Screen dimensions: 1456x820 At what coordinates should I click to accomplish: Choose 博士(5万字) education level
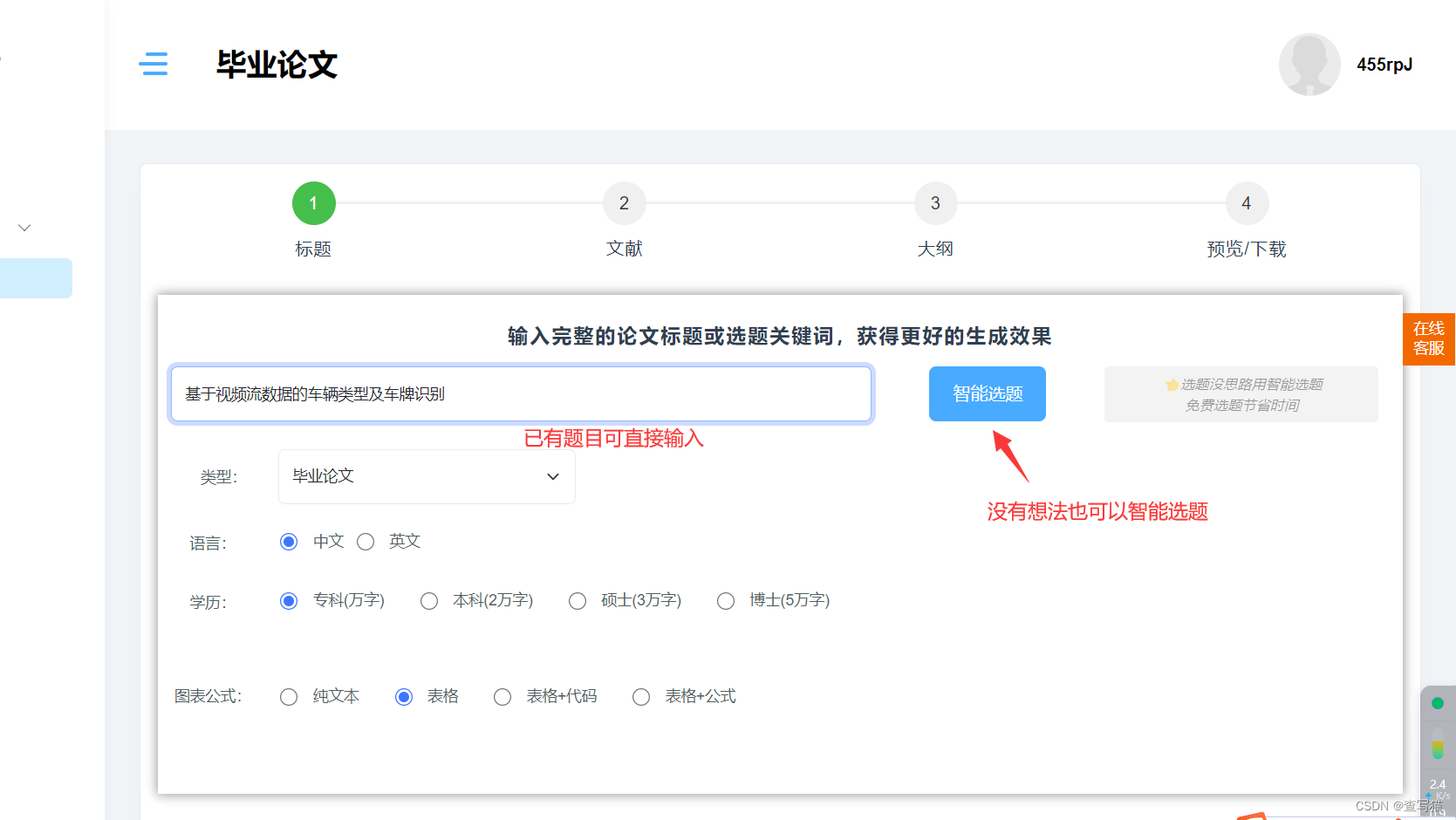(x=726, y=601)
